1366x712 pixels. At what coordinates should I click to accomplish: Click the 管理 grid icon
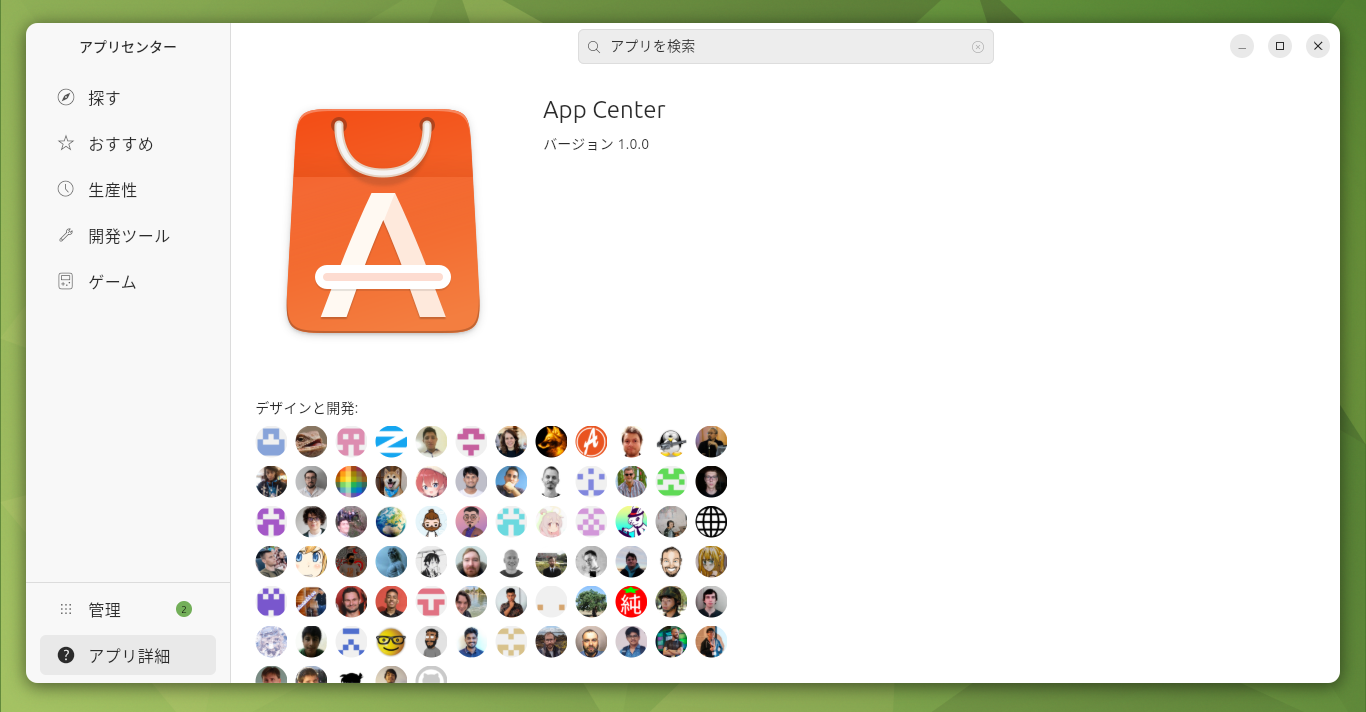[65, 609]
